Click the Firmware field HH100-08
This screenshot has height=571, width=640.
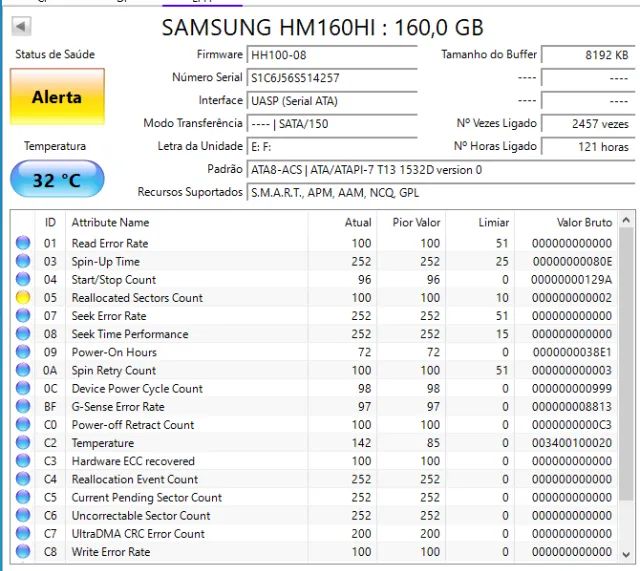(332, 55)
